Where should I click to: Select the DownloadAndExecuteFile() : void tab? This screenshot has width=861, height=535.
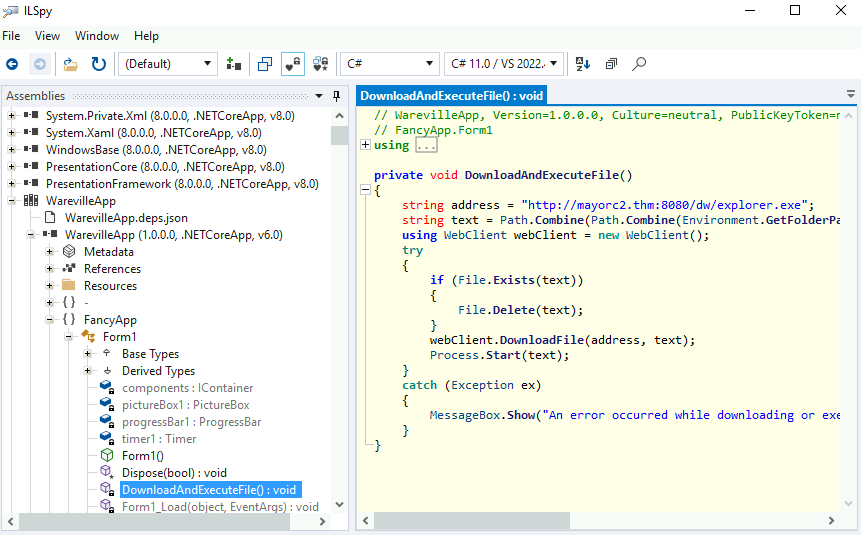[451, 96]
